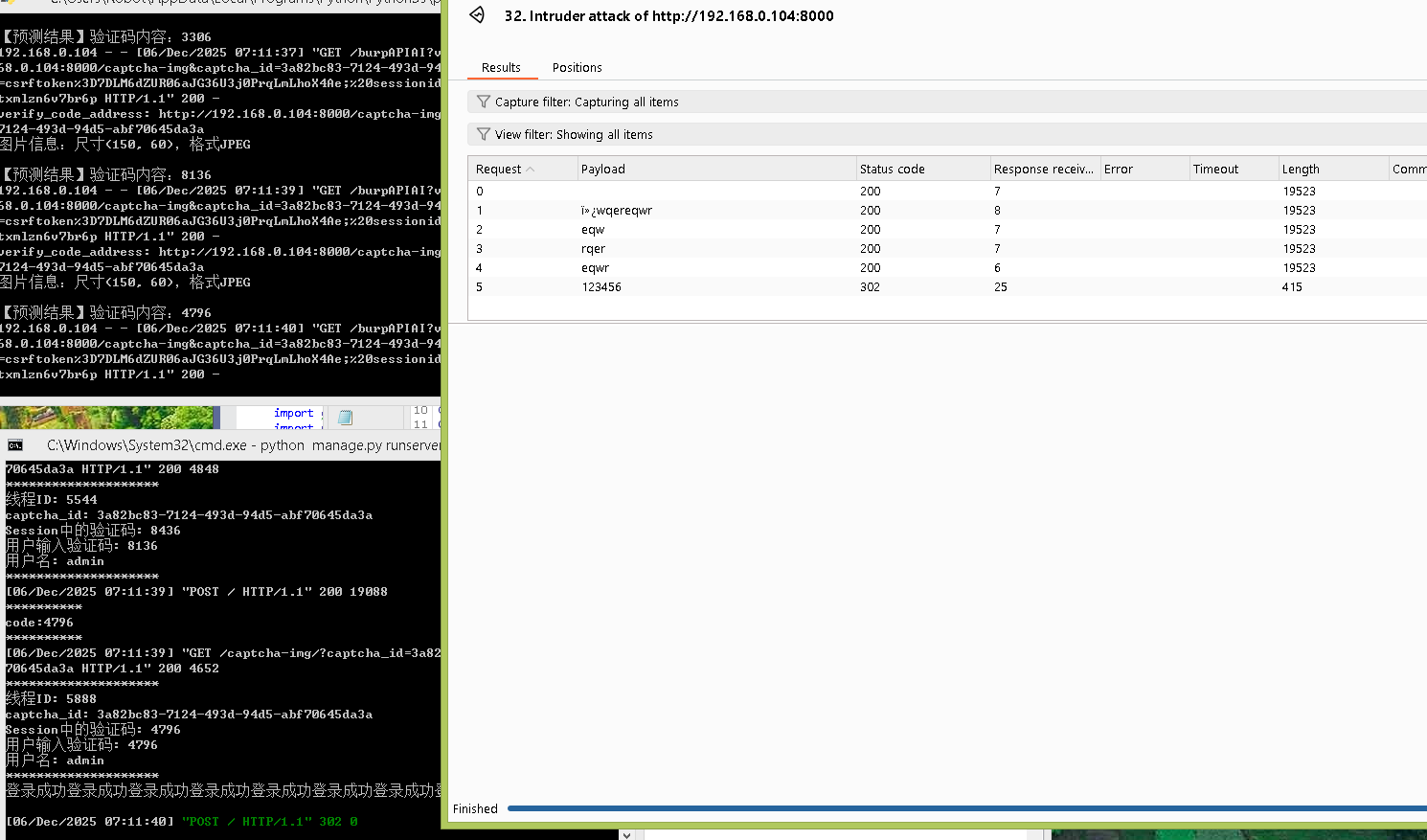Image resolution: width=1427 pixels, height=840 pixels.
Task: Select the row with payload eqwr
Action: [x=947, y=267]
